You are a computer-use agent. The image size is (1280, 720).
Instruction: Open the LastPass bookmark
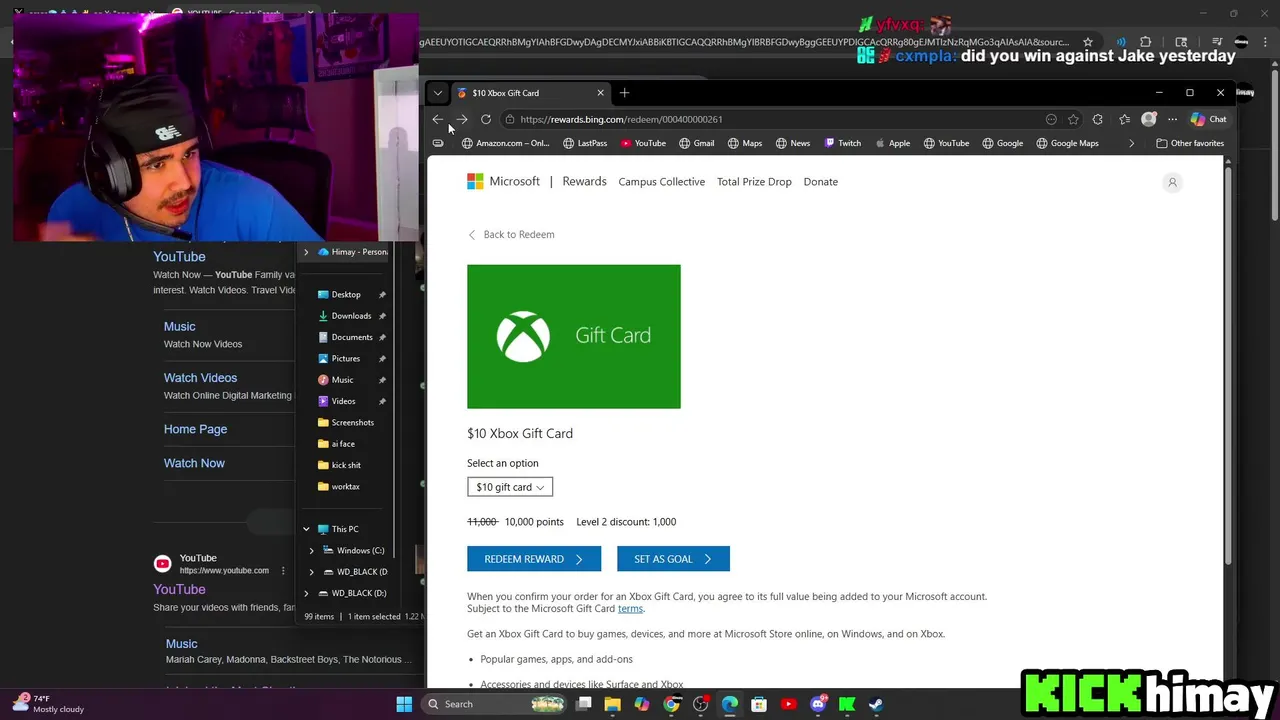pyautogui.click(x=585, y=143)
